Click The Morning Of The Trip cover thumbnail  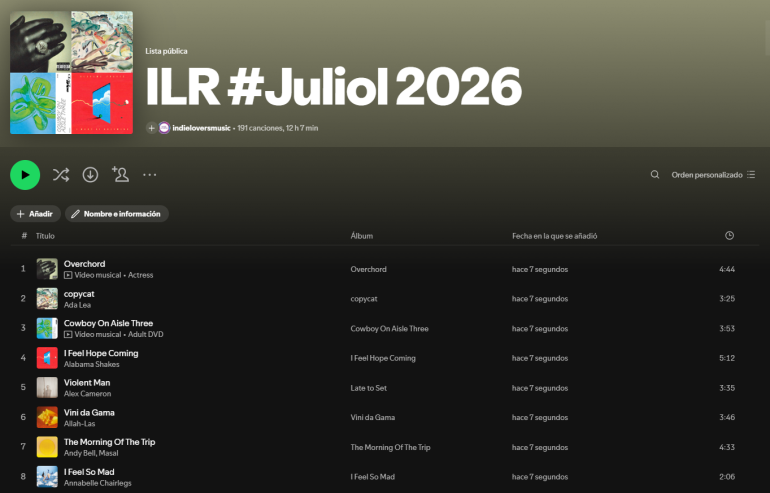pos(47,447)
